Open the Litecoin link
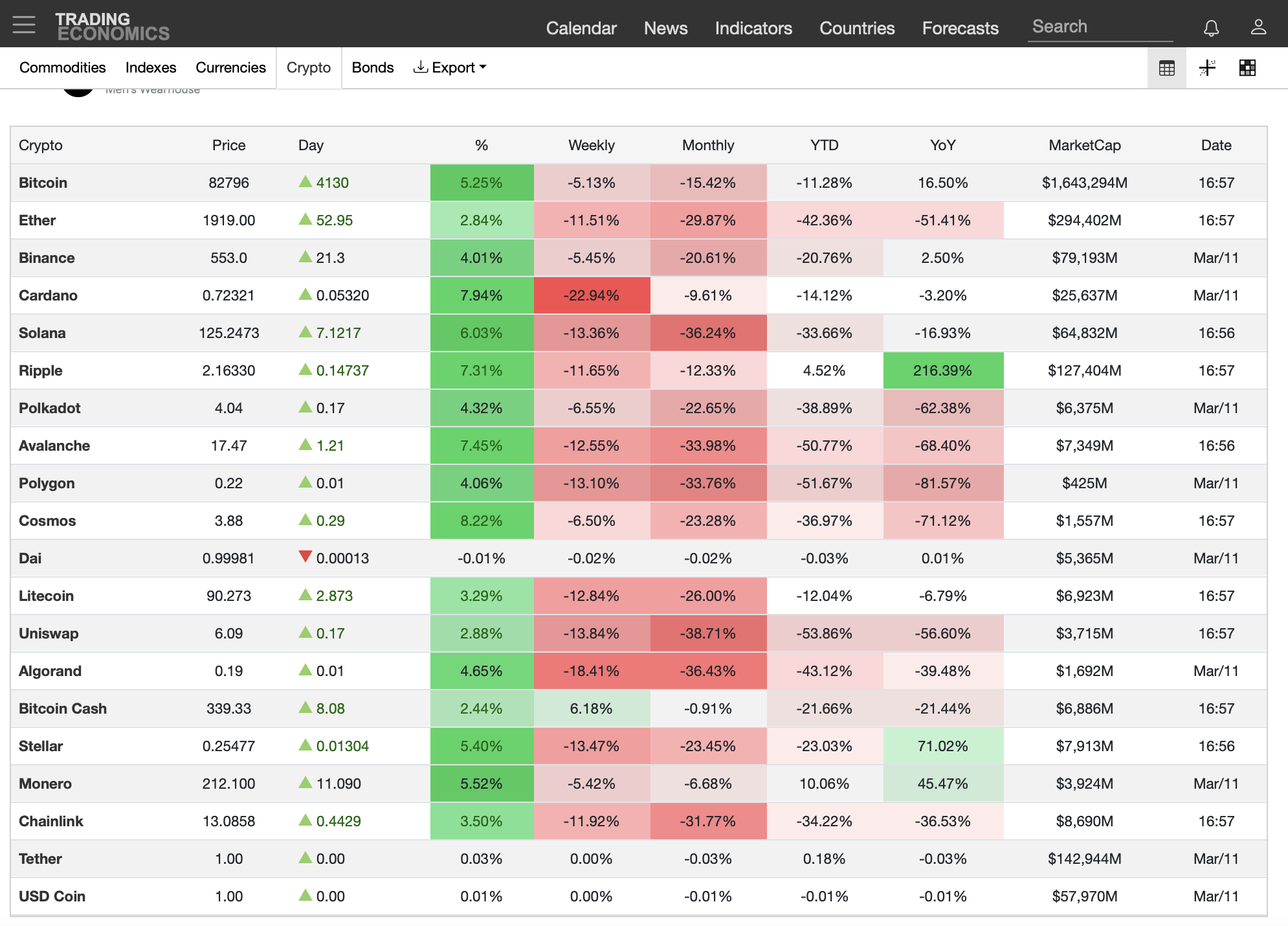Image resolution: width=1288 pixels, height=926 pixels. (x=46, y=596)
